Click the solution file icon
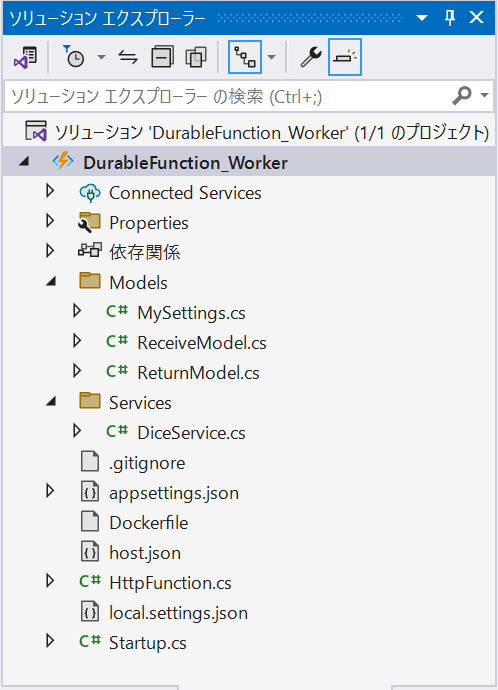Viewport: 498px width, 690px height. point(36,131)
